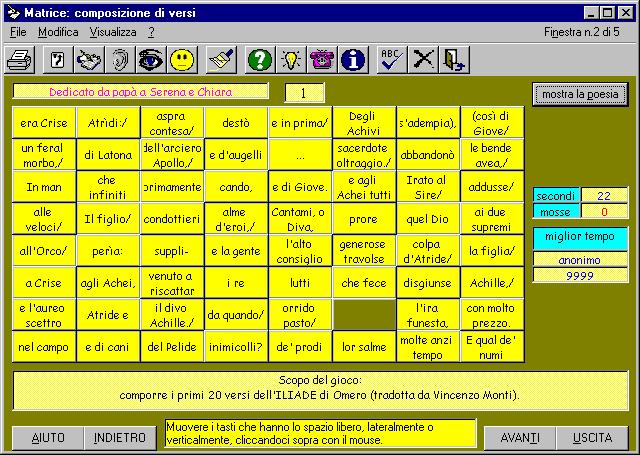The height and width of the screenshot is (455, 640).
Task: Open help with green question mark icon
Action: [260, 60]
